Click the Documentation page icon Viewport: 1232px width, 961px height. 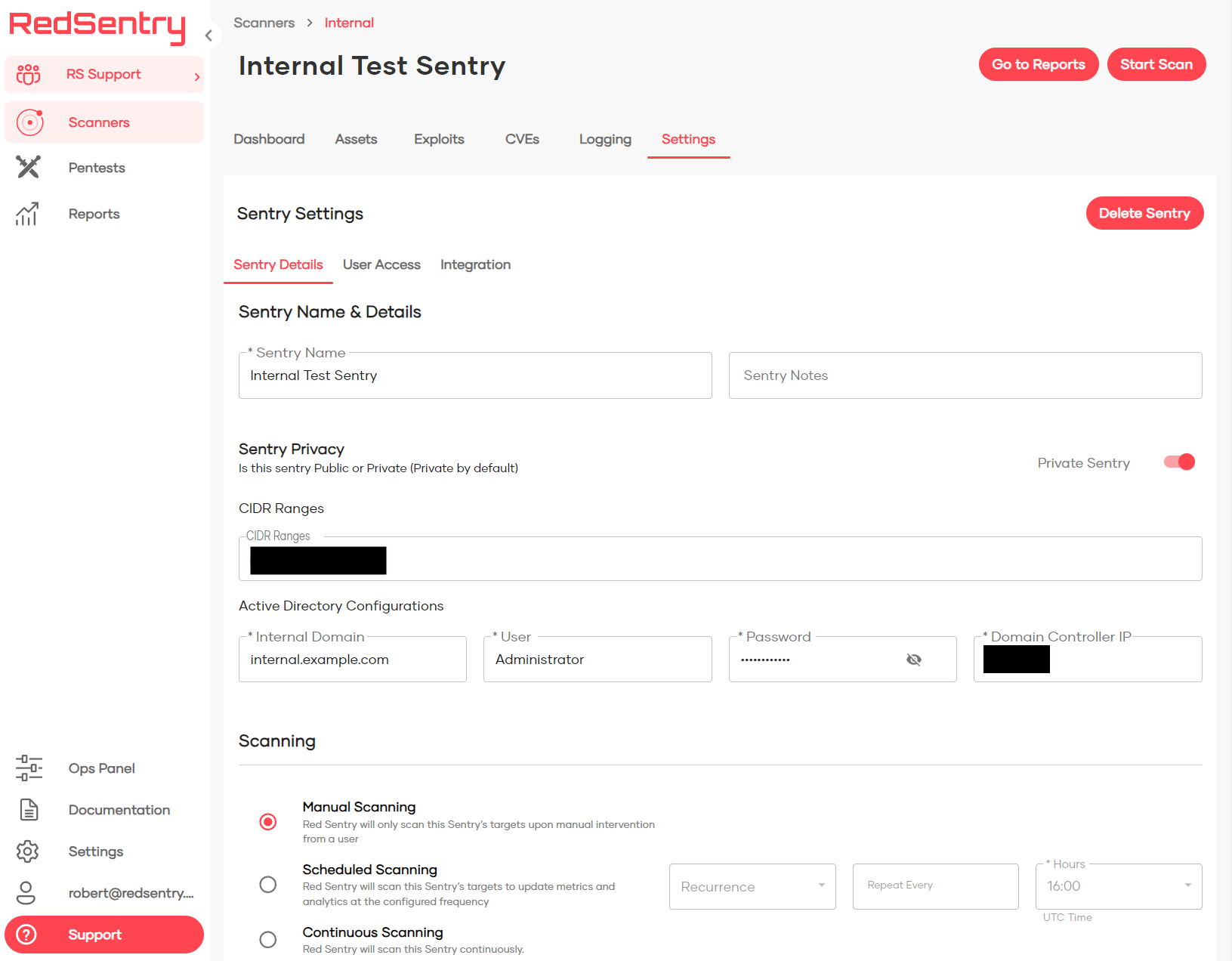28,809
